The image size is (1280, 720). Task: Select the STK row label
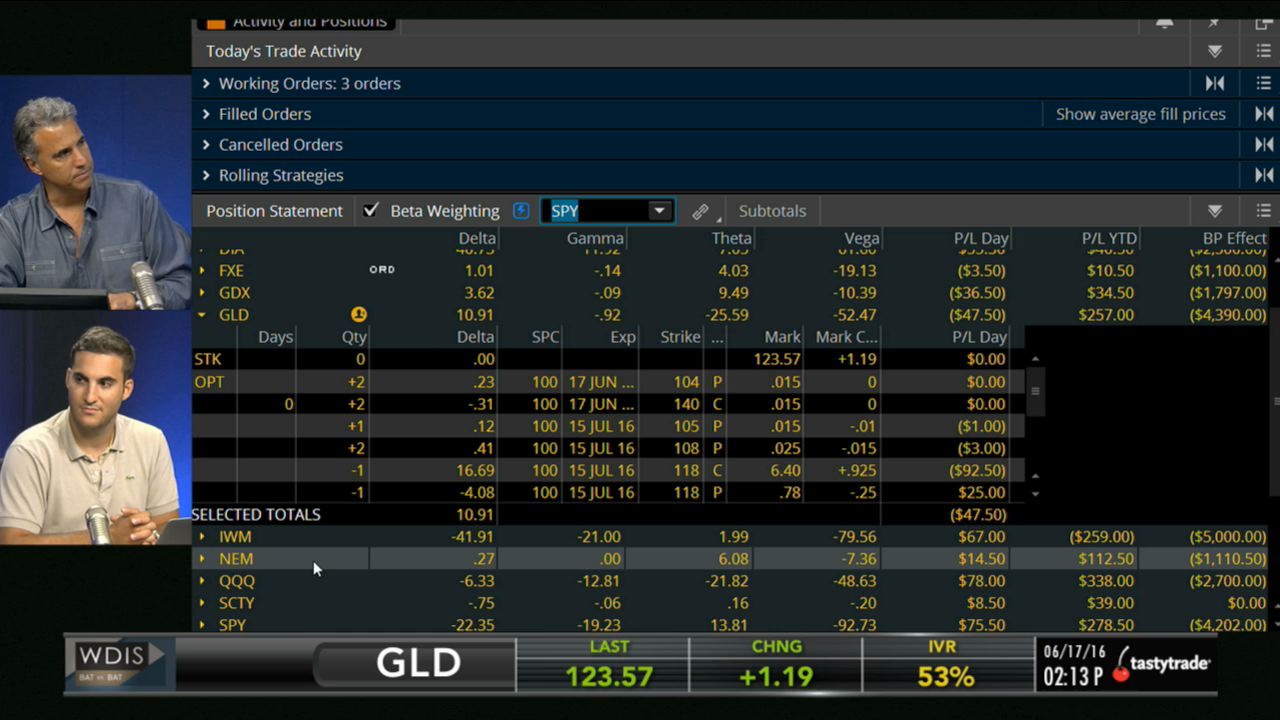click(208, 359)
